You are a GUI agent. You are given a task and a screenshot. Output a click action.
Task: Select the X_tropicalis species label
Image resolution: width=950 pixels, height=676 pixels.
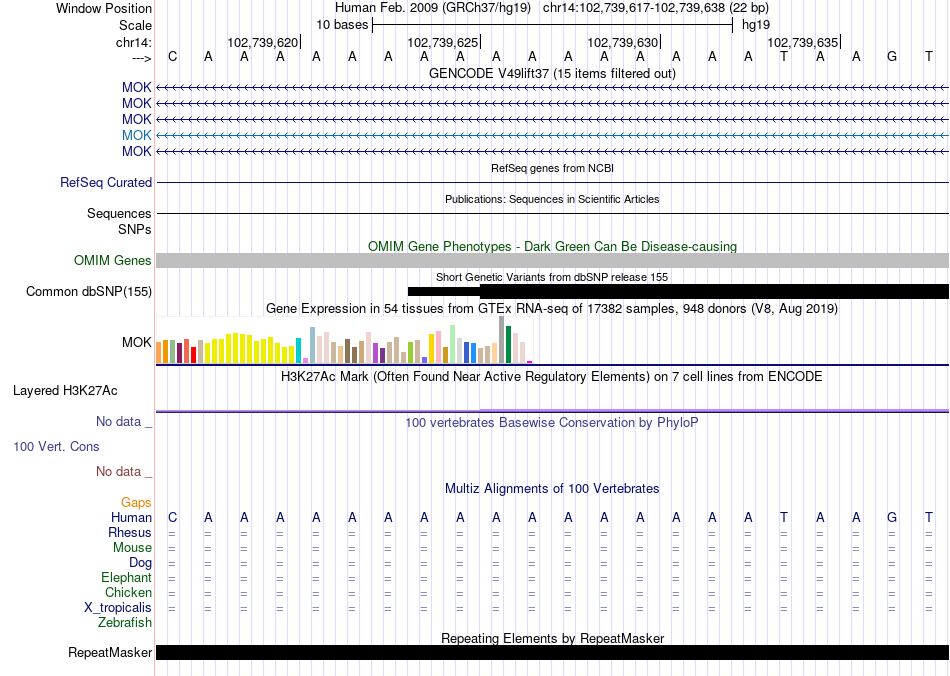(x=118, y=608)
